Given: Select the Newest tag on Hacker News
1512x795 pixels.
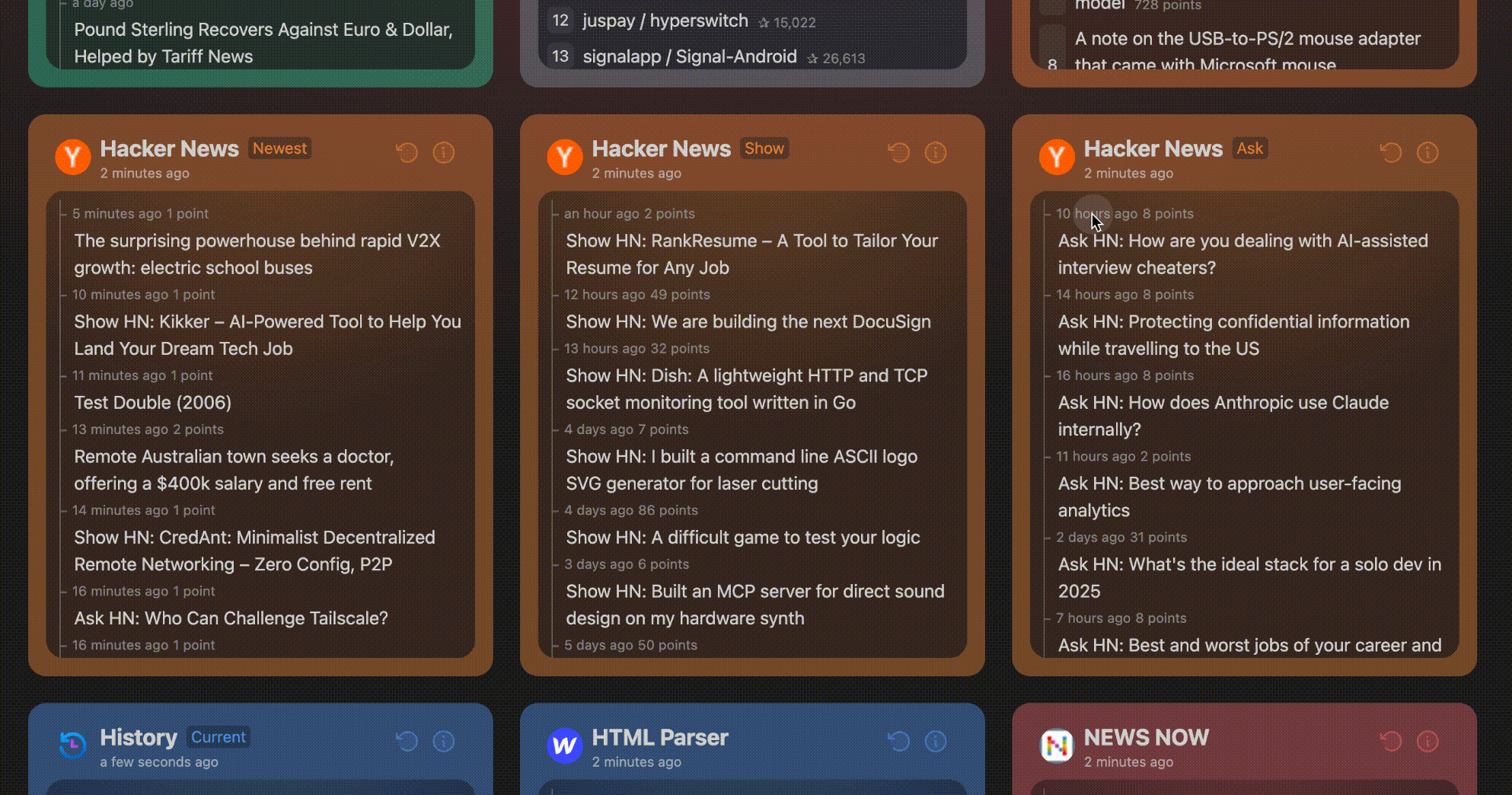Looking at the screenshot, I should pos(279,148).
